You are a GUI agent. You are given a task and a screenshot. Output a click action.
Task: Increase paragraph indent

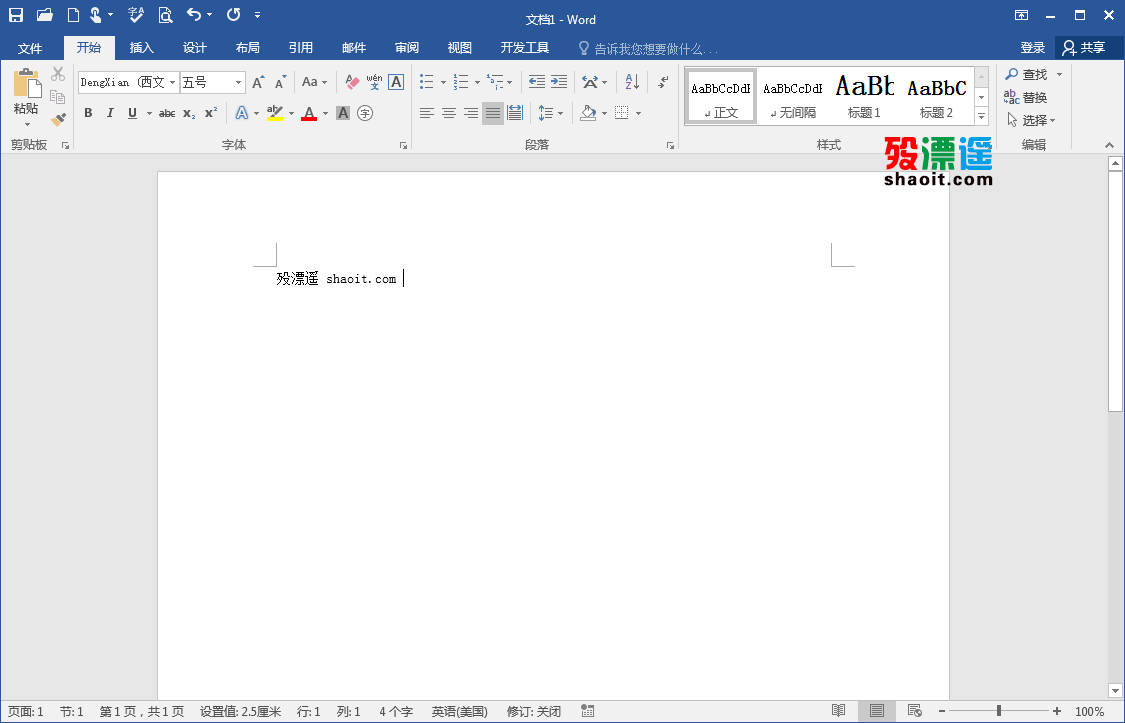click(x=559, y=82)
